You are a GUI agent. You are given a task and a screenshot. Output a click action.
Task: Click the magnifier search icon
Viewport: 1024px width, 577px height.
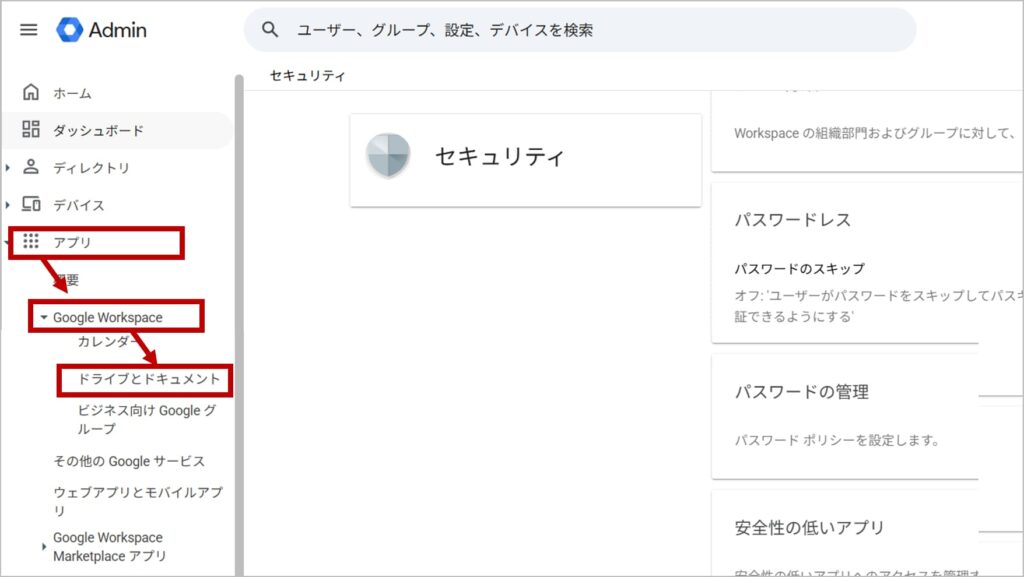(x=270, y=29)
